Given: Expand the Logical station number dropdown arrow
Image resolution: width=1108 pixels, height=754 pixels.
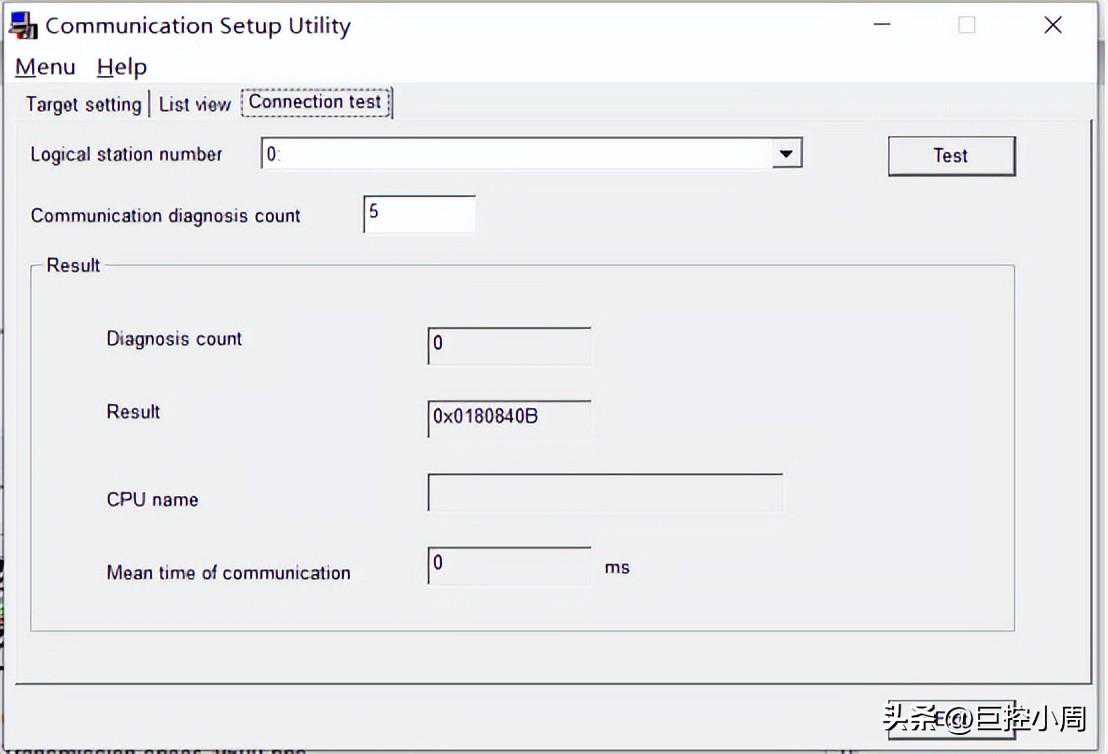Looking at the screenshot, I should point(786,154).
